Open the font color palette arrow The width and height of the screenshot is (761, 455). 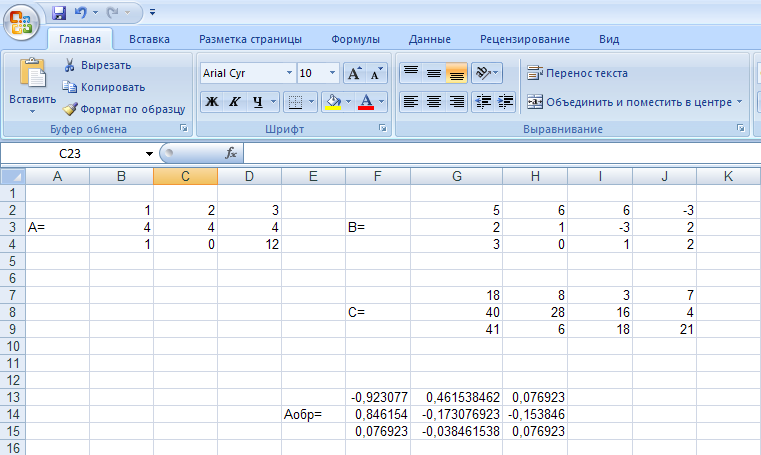381,102
